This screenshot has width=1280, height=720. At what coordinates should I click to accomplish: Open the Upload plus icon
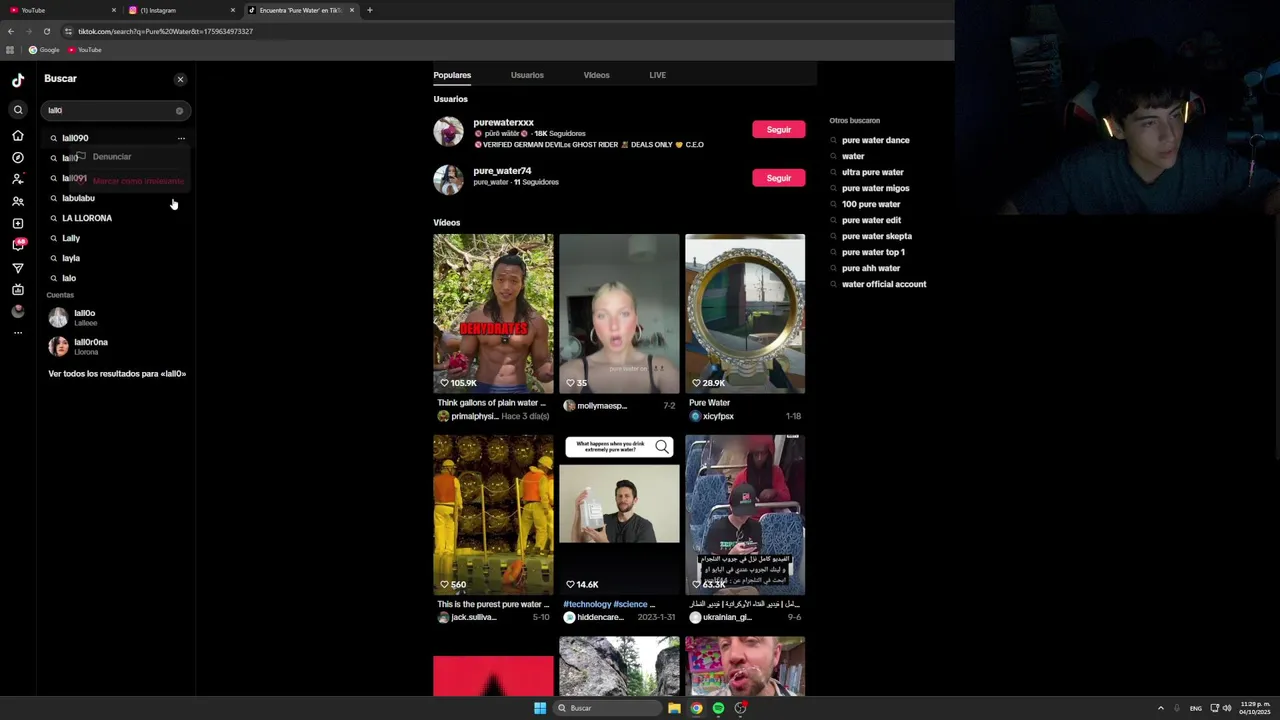18,223
